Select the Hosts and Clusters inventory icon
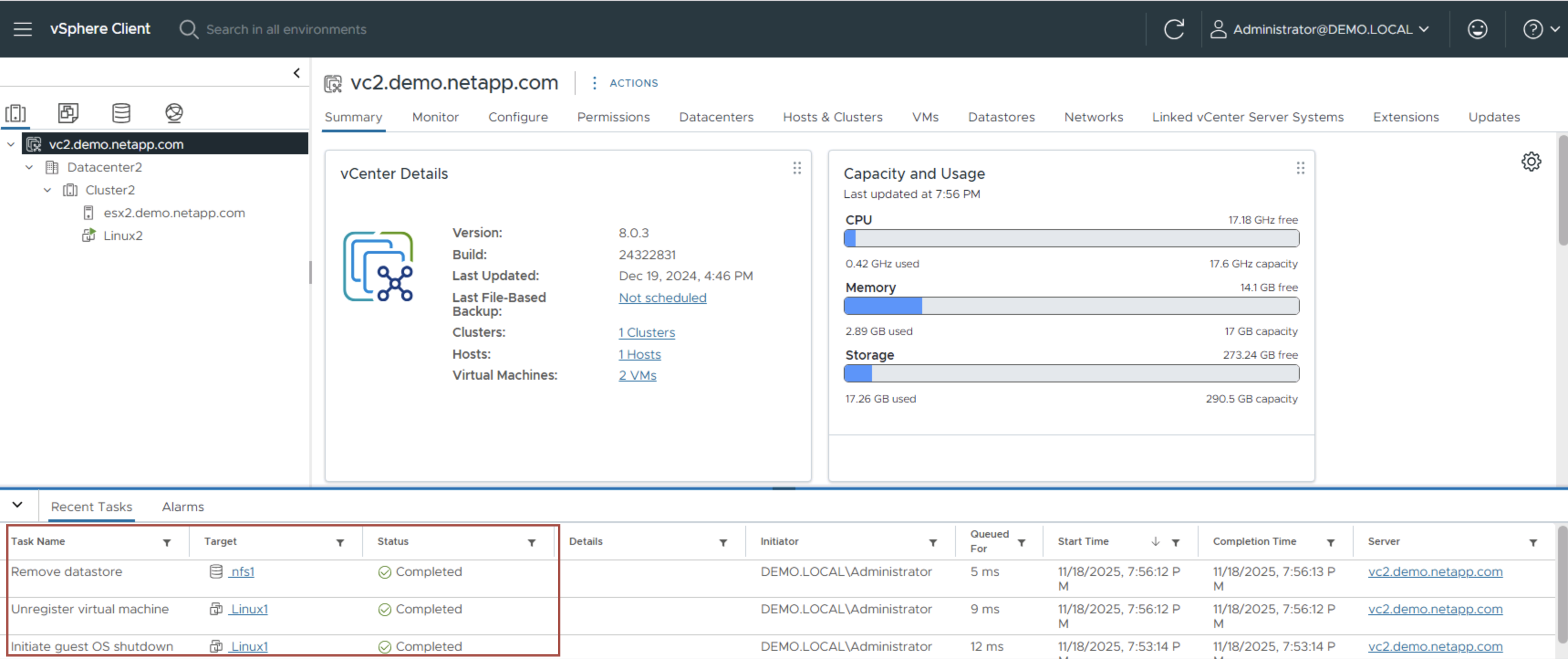The width and height of the screenshot is (1568, 659). [x=16, y=113]
